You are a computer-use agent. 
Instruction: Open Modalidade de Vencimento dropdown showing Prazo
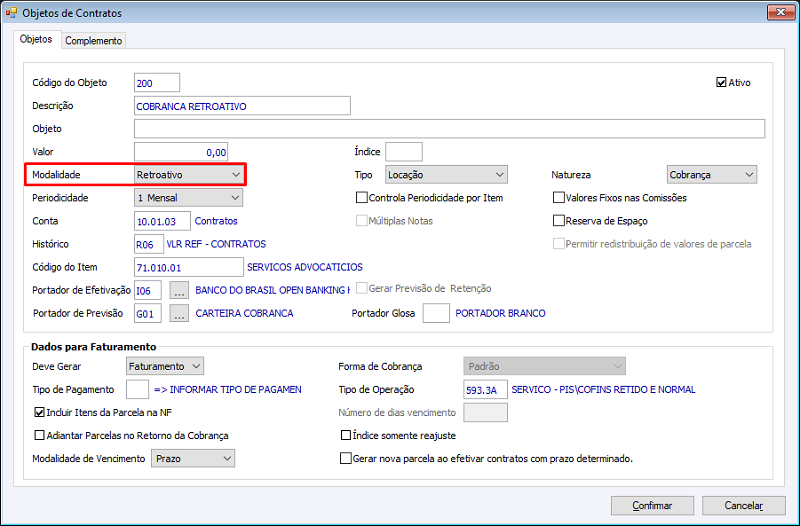pos(193,458)
